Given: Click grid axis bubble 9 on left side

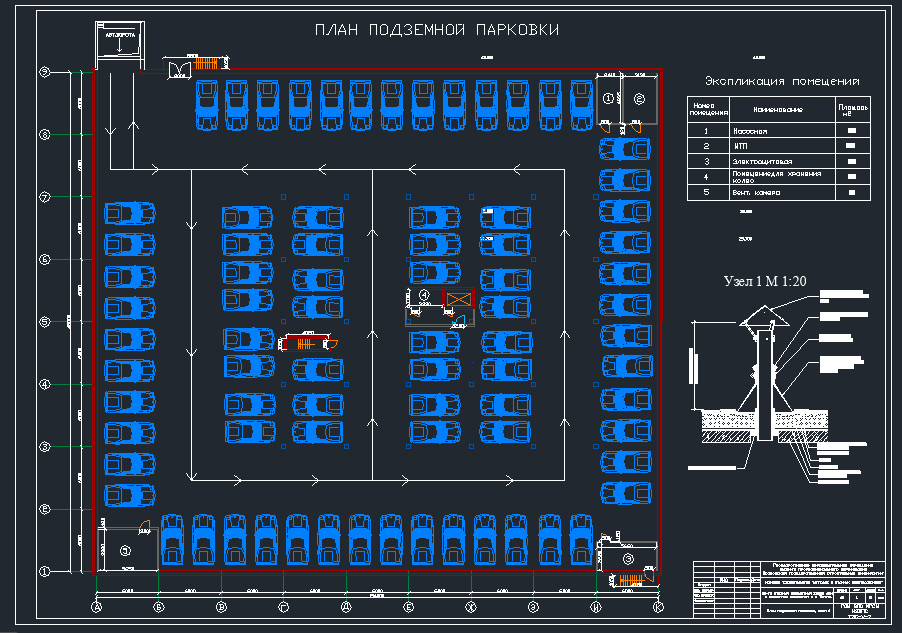Looking at the screenshot, I should pyautogui.click(x=44, y=72).
